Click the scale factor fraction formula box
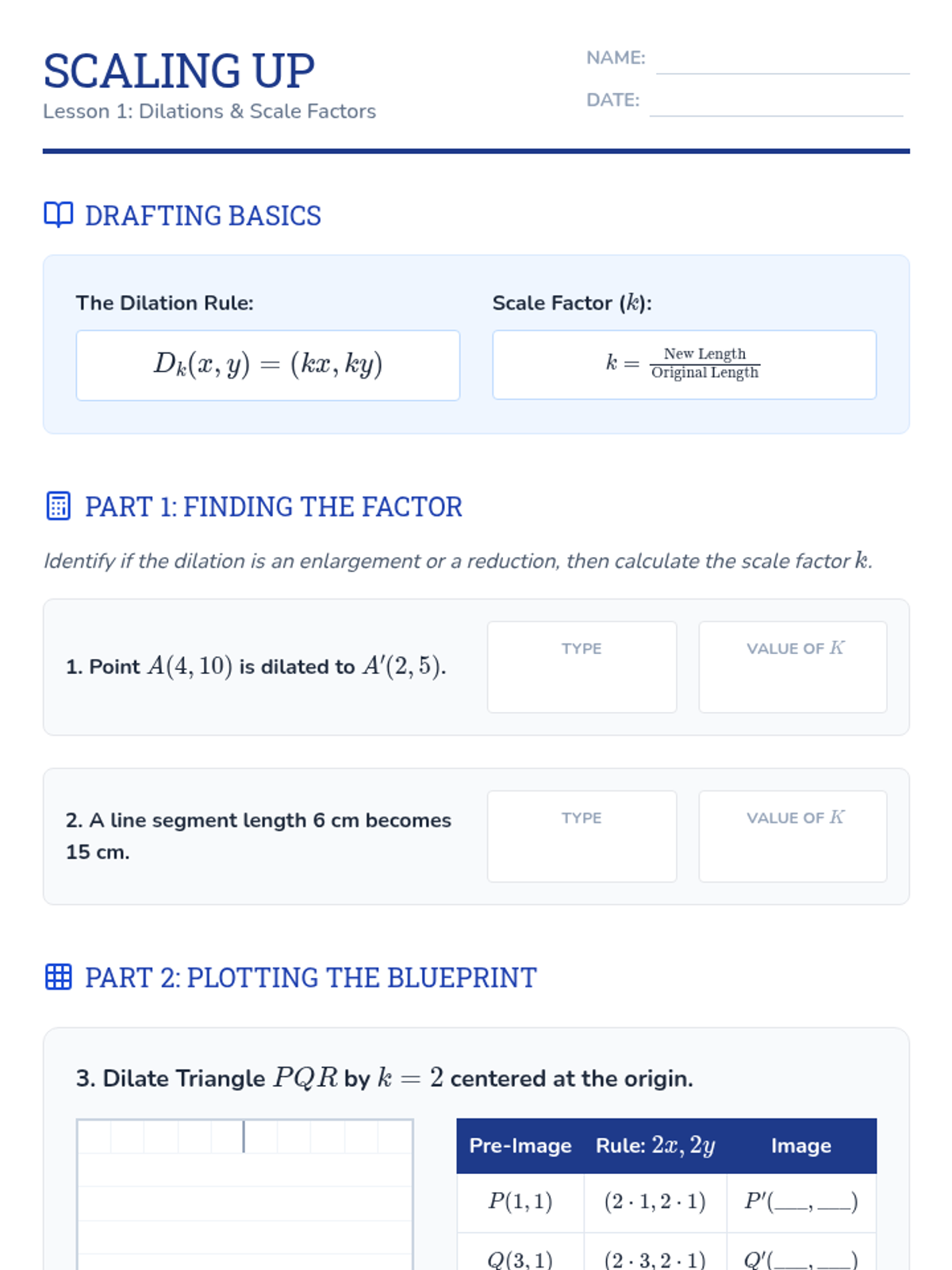The image size is (952, 1270). pyautogui.click(x=684, y=364)
